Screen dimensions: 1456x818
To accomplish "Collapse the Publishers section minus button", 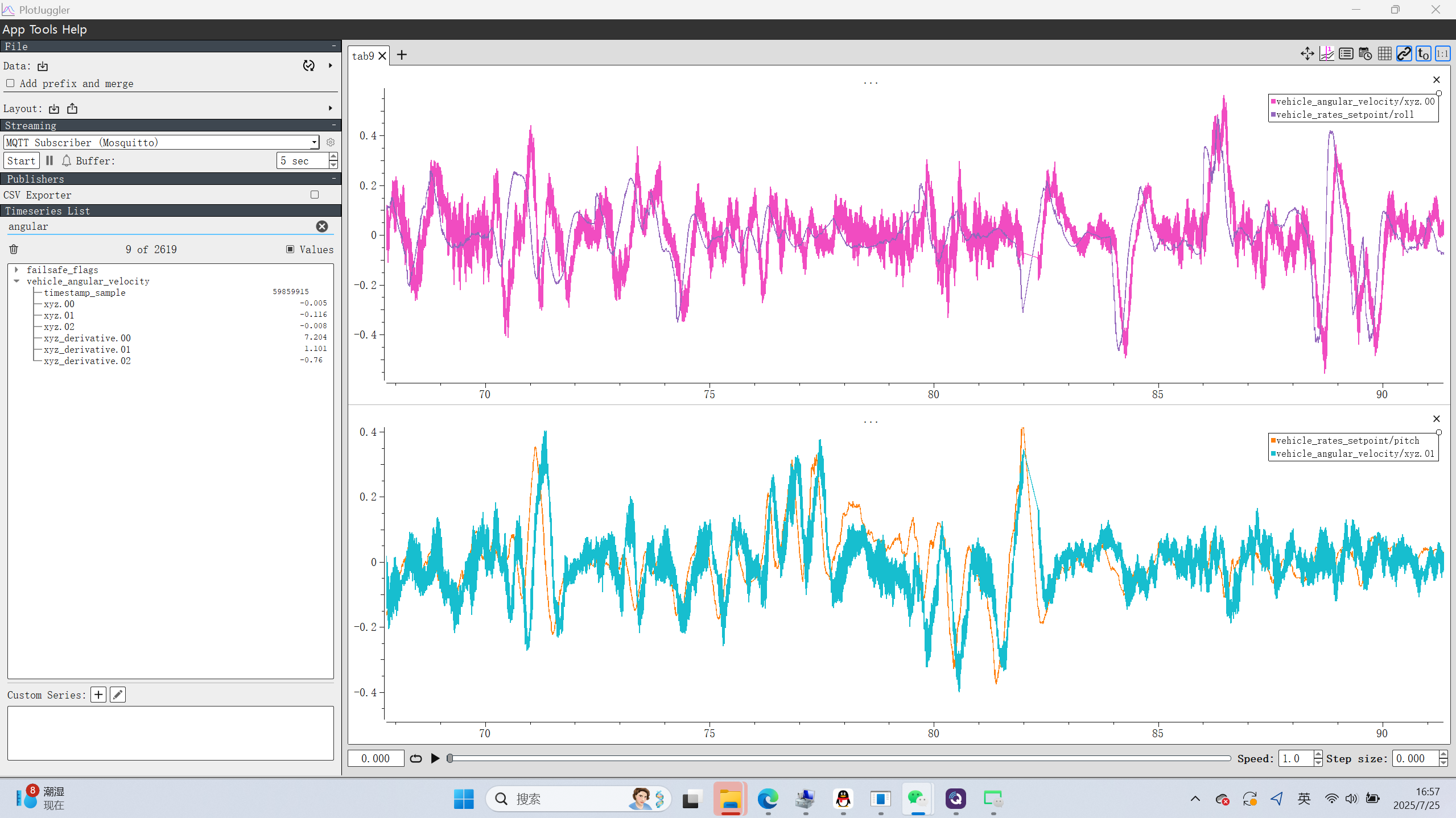I will coord(334,179).
